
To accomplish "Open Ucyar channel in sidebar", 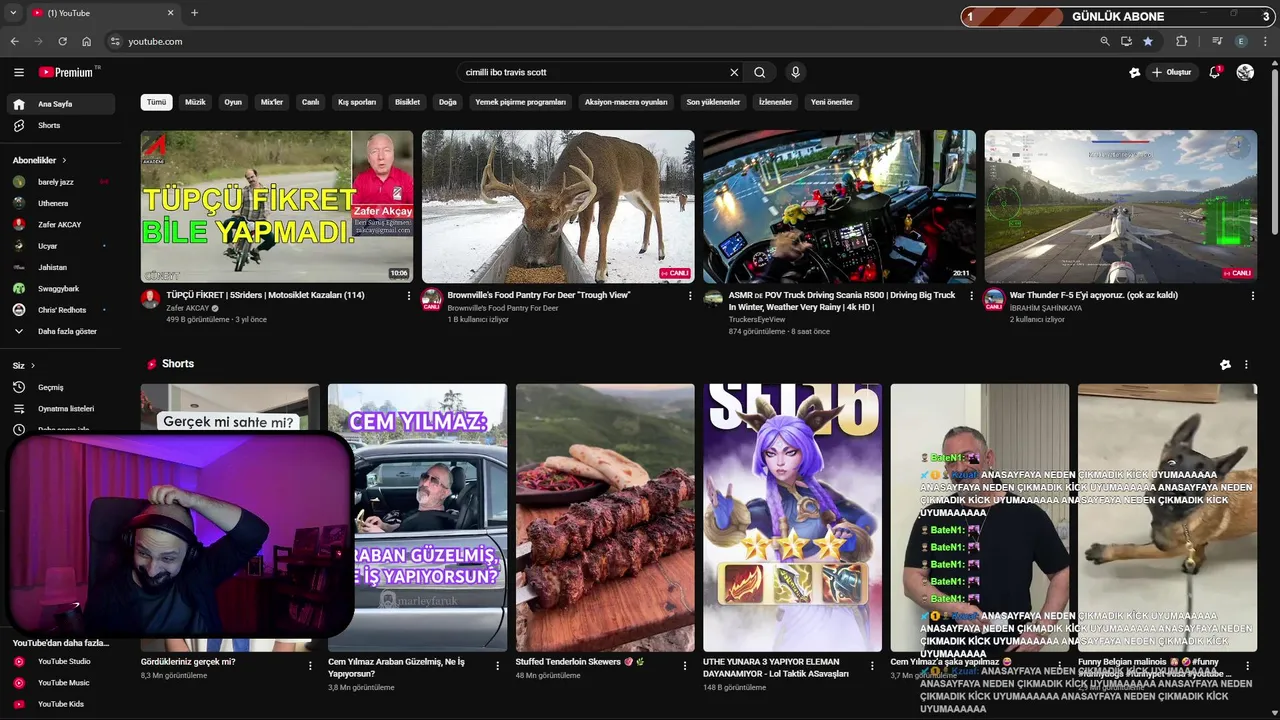I will click(x=60, y=246).
